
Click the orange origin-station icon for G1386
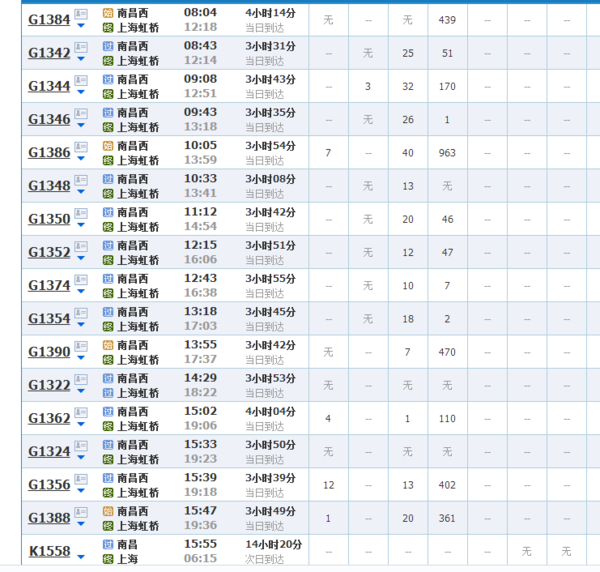point(108,145)
